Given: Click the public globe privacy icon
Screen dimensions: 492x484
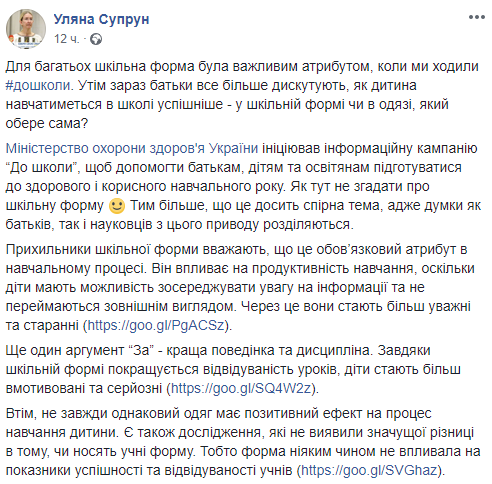Looking at the screenshot, I should (x=96, y=39).
